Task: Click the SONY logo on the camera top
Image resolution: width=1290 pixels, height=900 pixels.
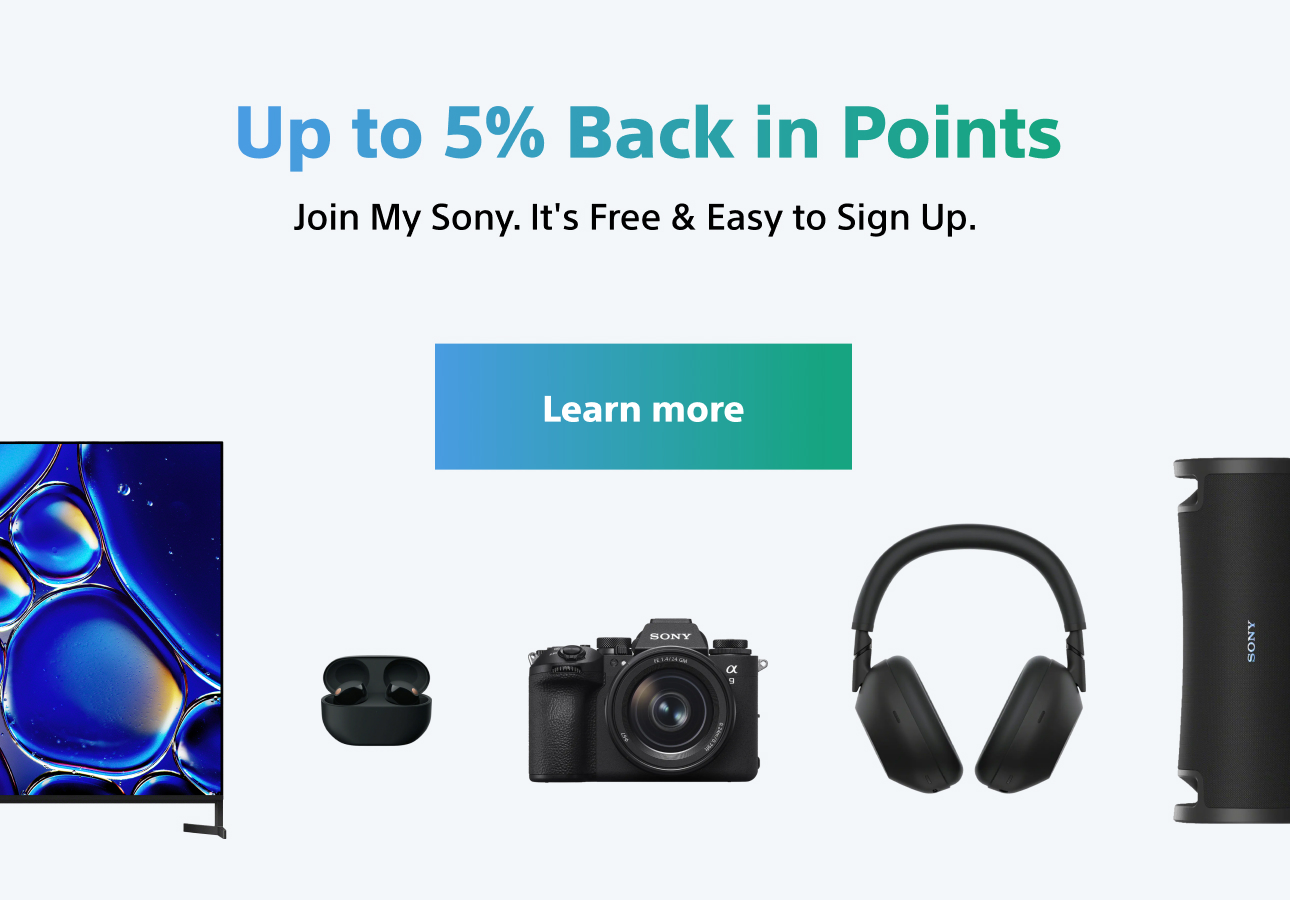Action: 670,636
